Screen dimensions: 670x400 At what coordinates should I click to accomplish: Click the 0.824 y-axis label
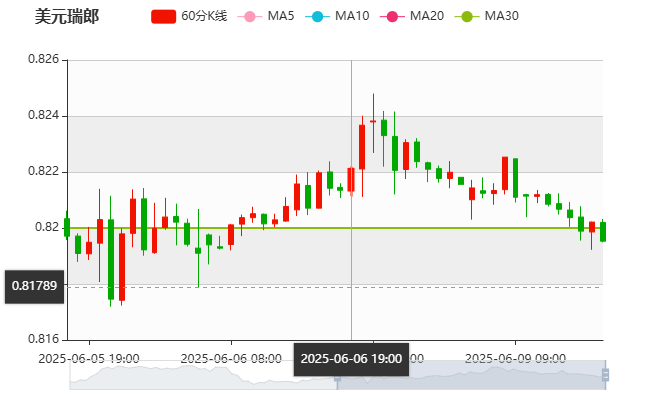(x=44, y=116)
